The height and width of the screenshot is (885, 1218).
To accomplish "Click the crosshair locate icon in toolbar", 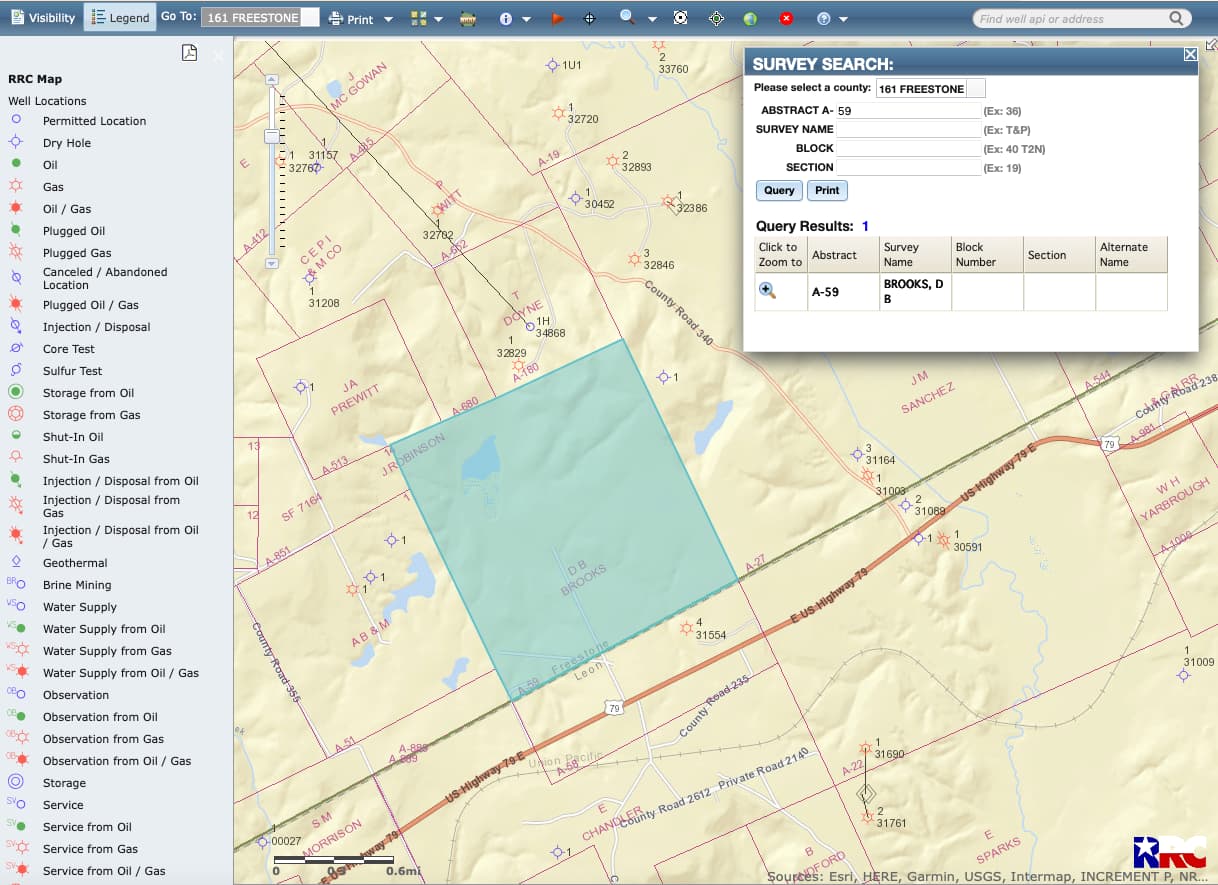I will click(589, 19).
